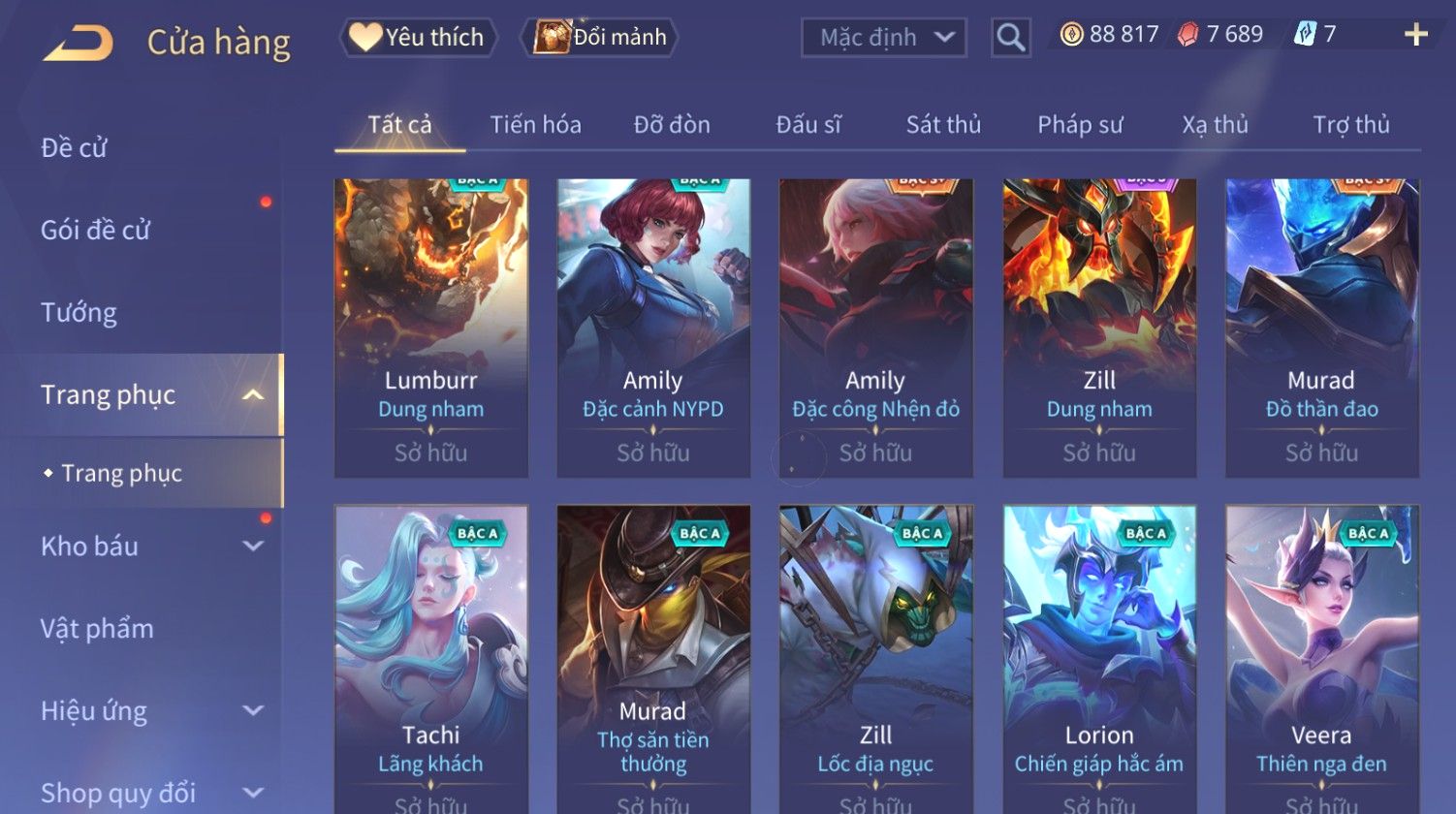Tap the blue ticket currency icon
1456x814 pixels.
coord(1305,35)
